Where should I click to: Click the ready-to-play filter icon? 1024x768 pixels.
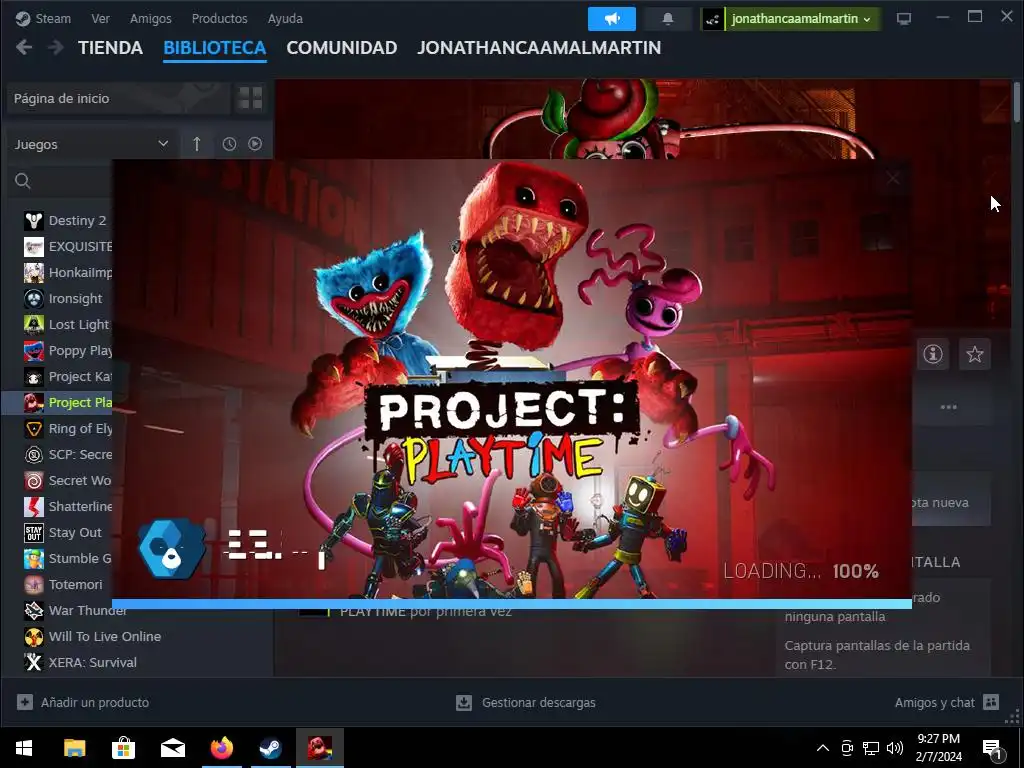click(255, 144)
